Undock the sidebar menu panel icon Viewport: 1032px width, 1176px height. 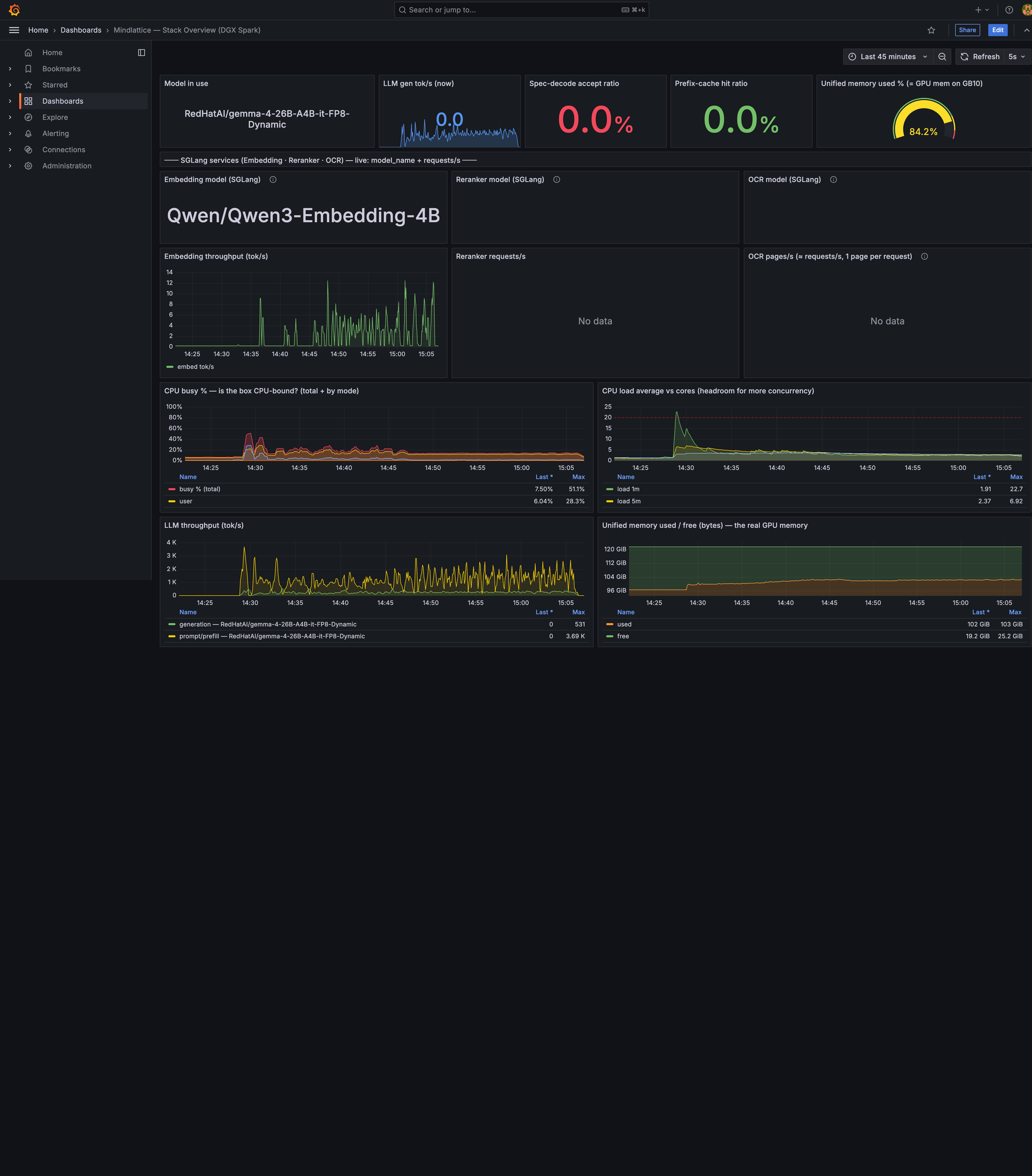point(142,52)
